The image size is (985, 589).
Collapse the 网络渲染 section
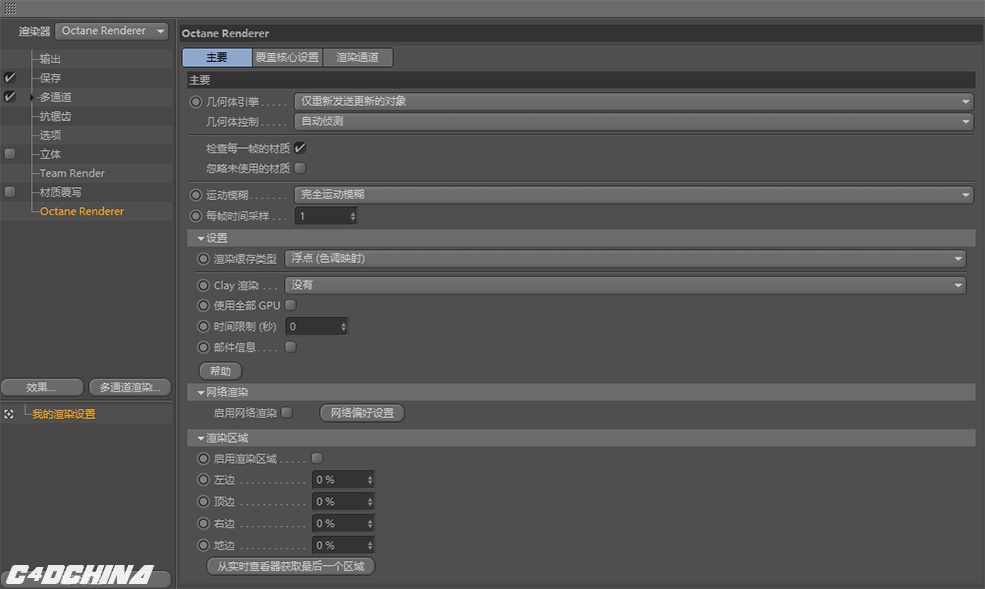point(201,392)
